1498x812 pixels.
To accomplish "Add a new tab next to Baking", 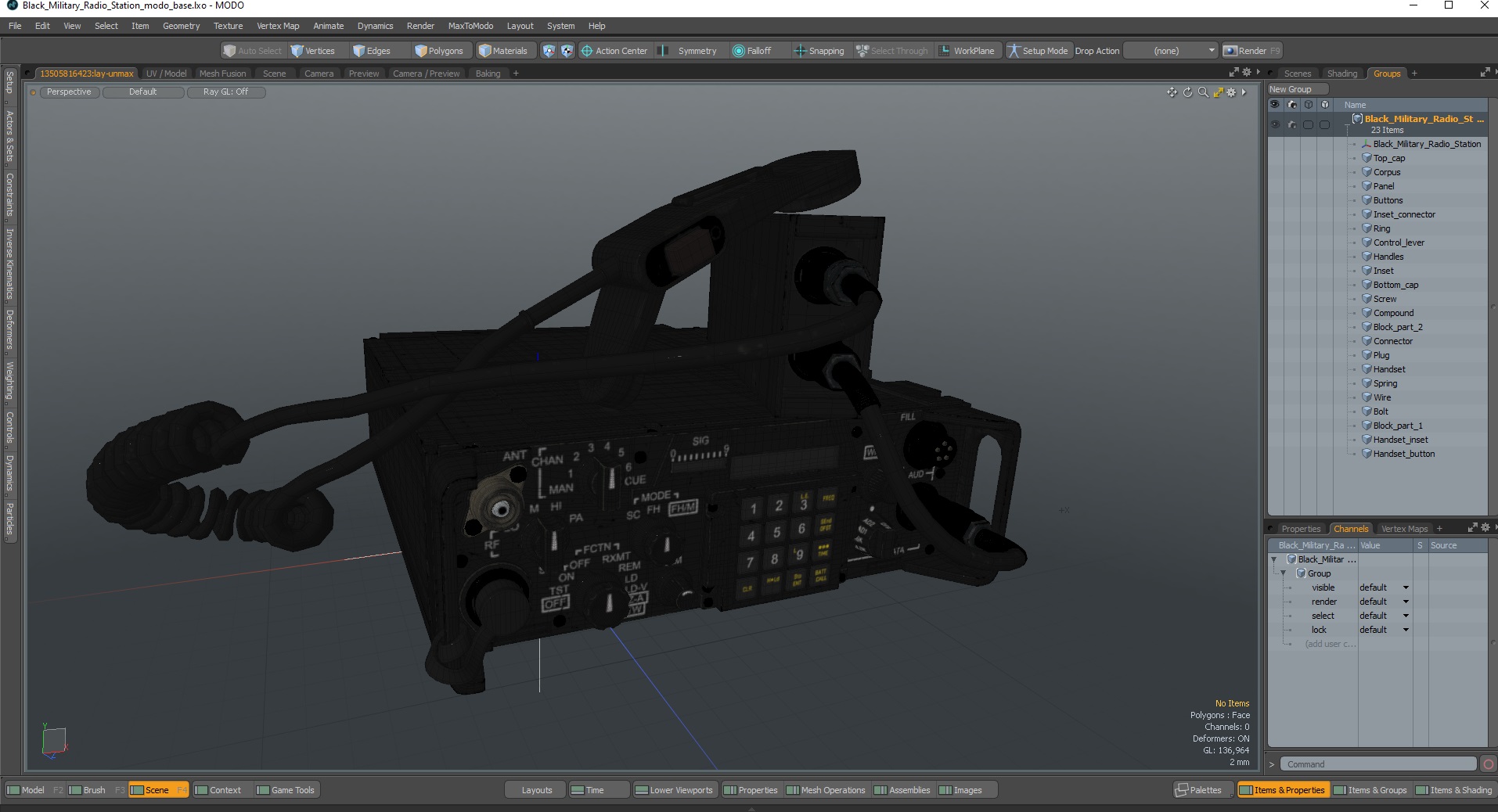I will coord(516,74).
